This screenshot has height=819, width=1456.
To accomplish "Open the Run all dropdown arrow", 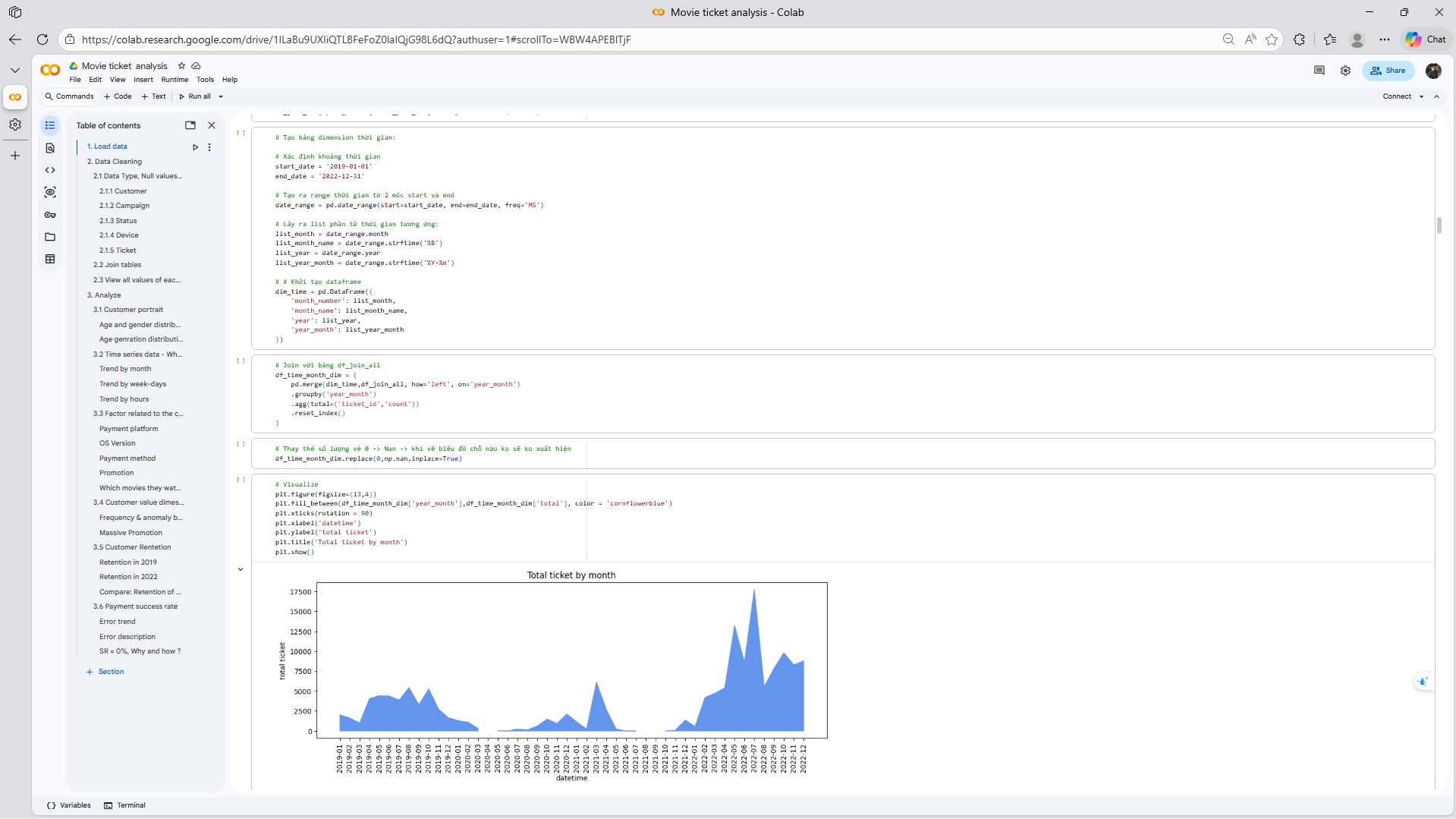I will click(221, 96).
